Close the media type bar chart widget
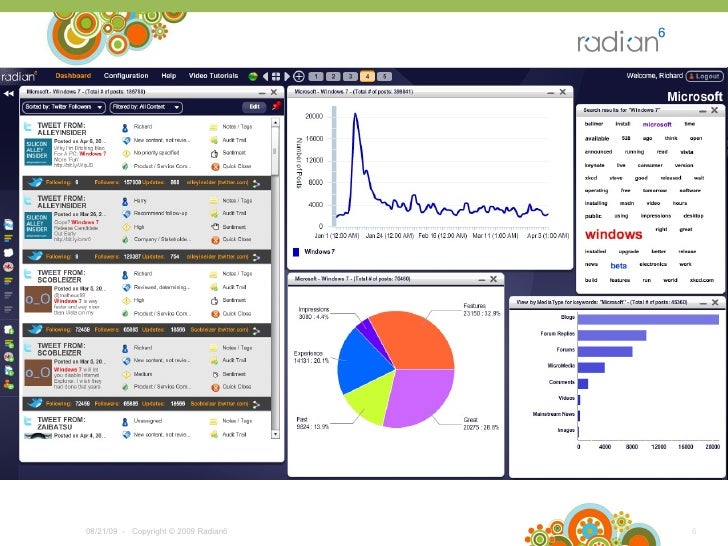Screen dimensions: 728x546 point(715,302)
